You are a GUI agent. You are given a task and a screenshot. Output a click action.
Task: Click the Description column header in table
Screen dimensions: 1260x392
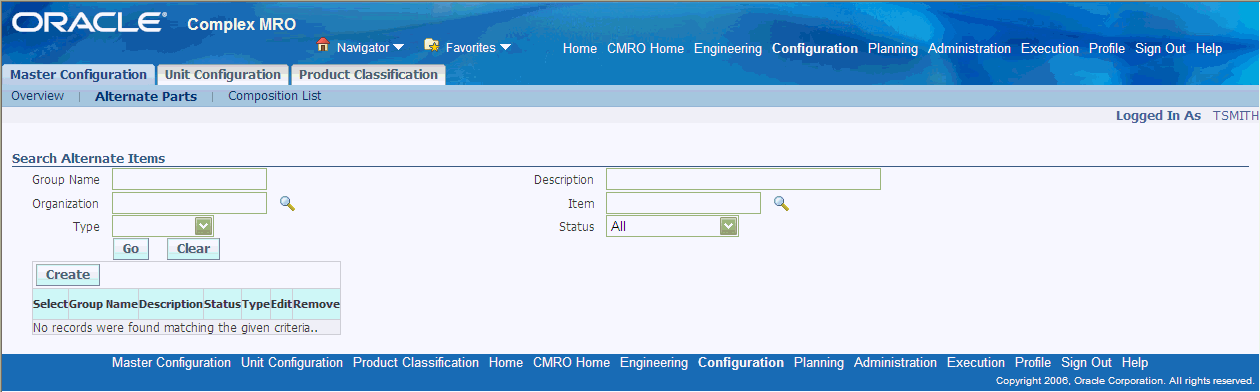click(x=171, y=304)
